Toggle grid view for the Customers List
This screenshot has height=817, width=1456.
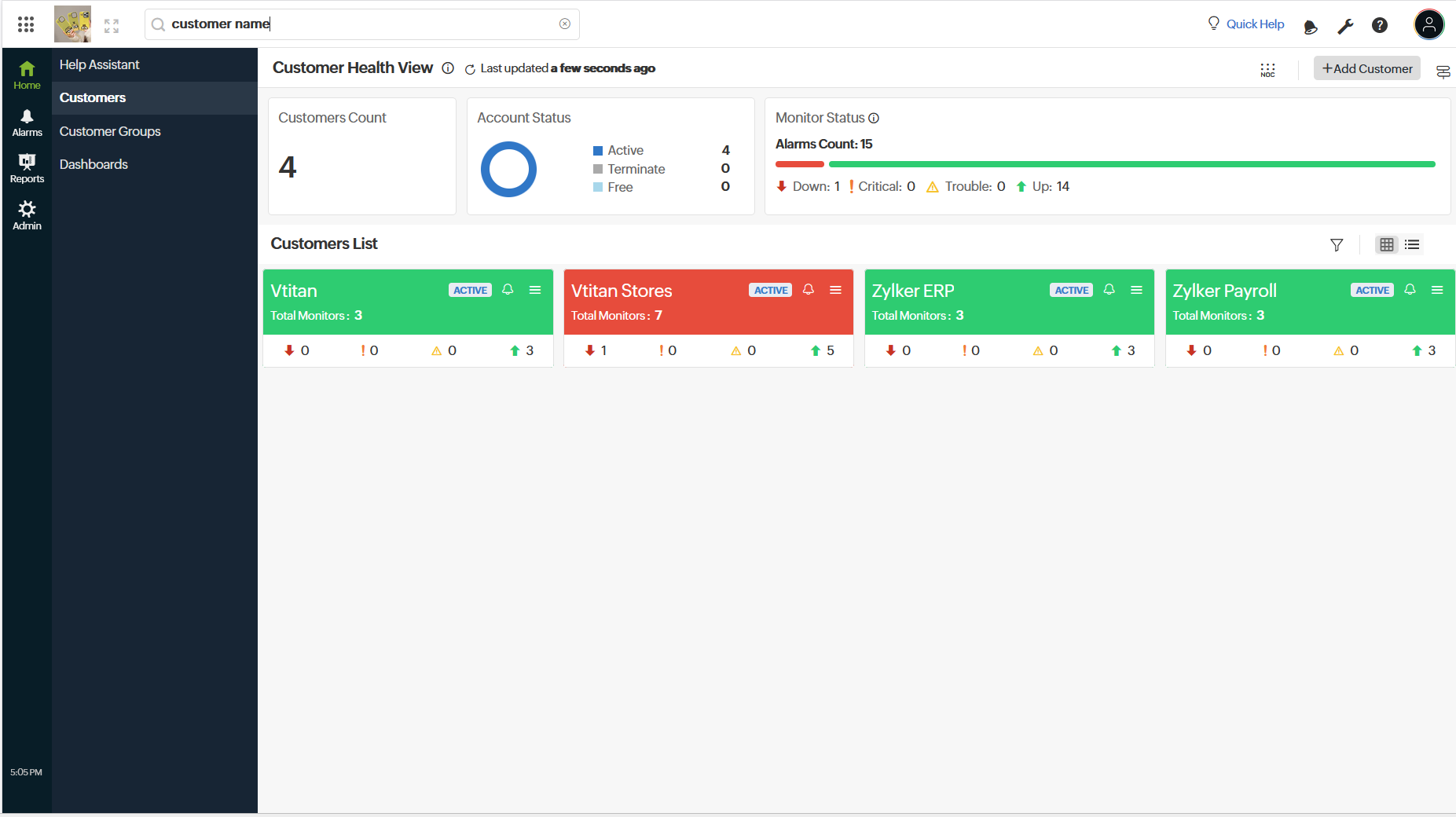[x=1385, y=245]
